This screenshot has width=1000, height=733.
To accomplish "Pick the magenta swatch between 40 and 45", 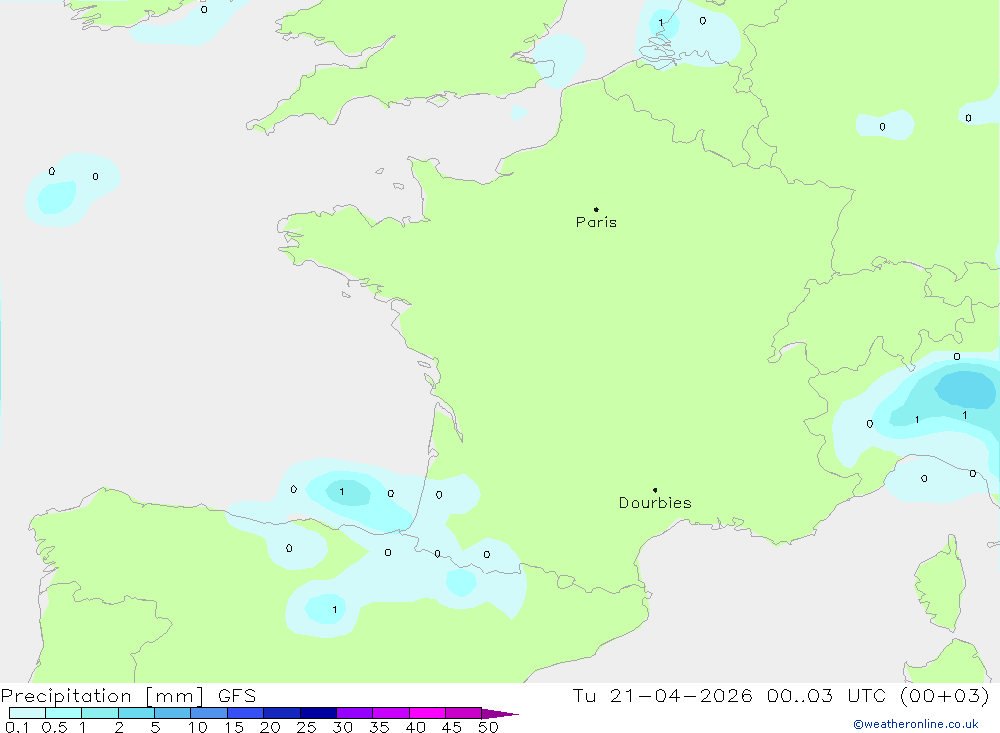I will click(x=427, y=713).
